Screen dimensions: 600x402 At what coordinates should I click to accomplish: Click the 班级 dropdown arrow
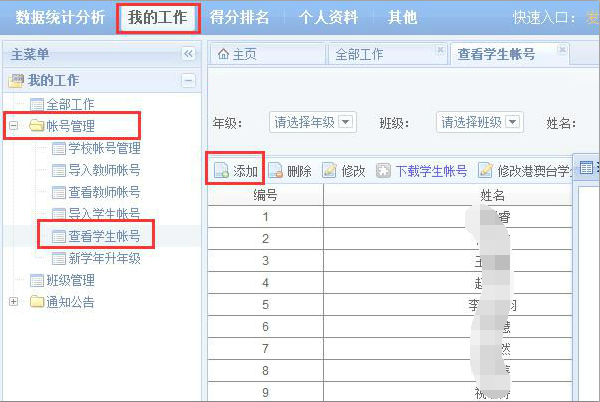point(512,122)
